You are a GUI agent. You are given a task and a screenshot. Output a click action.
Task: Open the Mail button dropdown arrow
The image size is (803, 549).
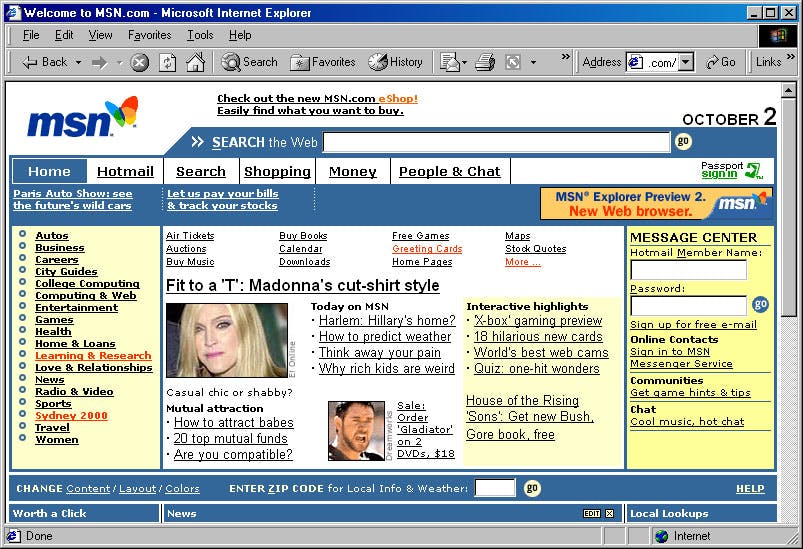pyautogui.click(x=464, y=62)
